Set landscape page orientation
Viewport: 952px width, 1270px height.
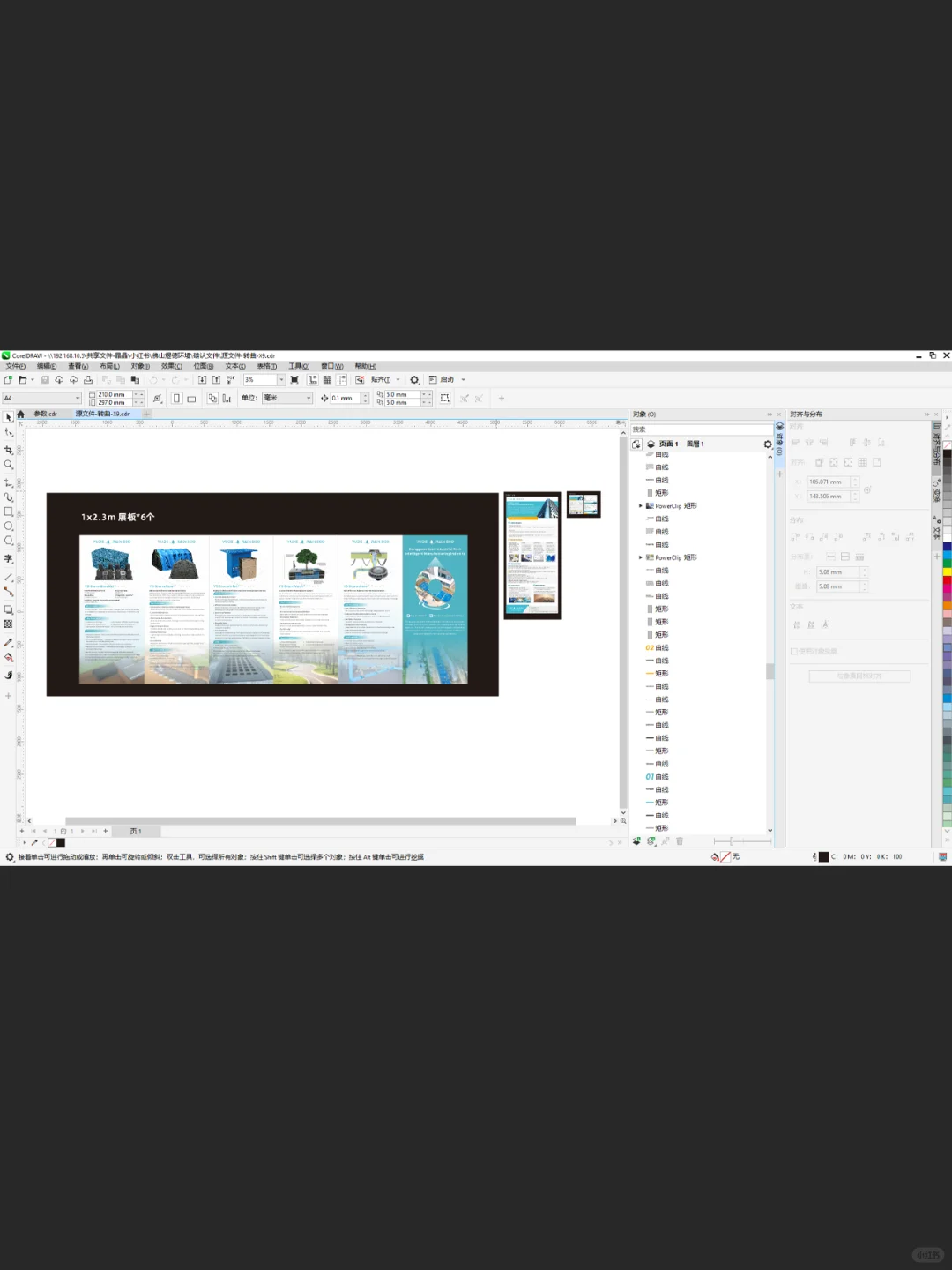click(x=191, y=399)
